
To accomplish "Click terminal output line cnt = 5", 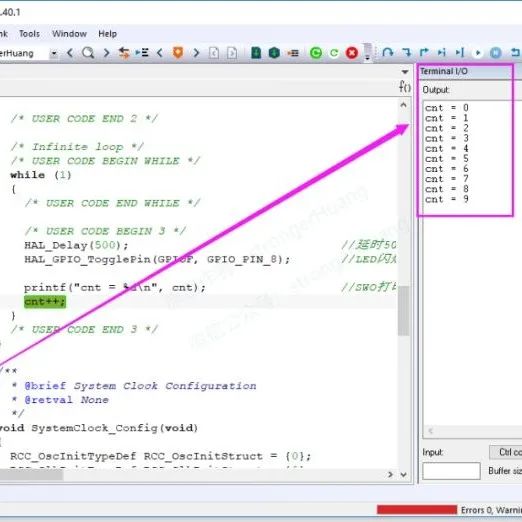I will (447, 159).
